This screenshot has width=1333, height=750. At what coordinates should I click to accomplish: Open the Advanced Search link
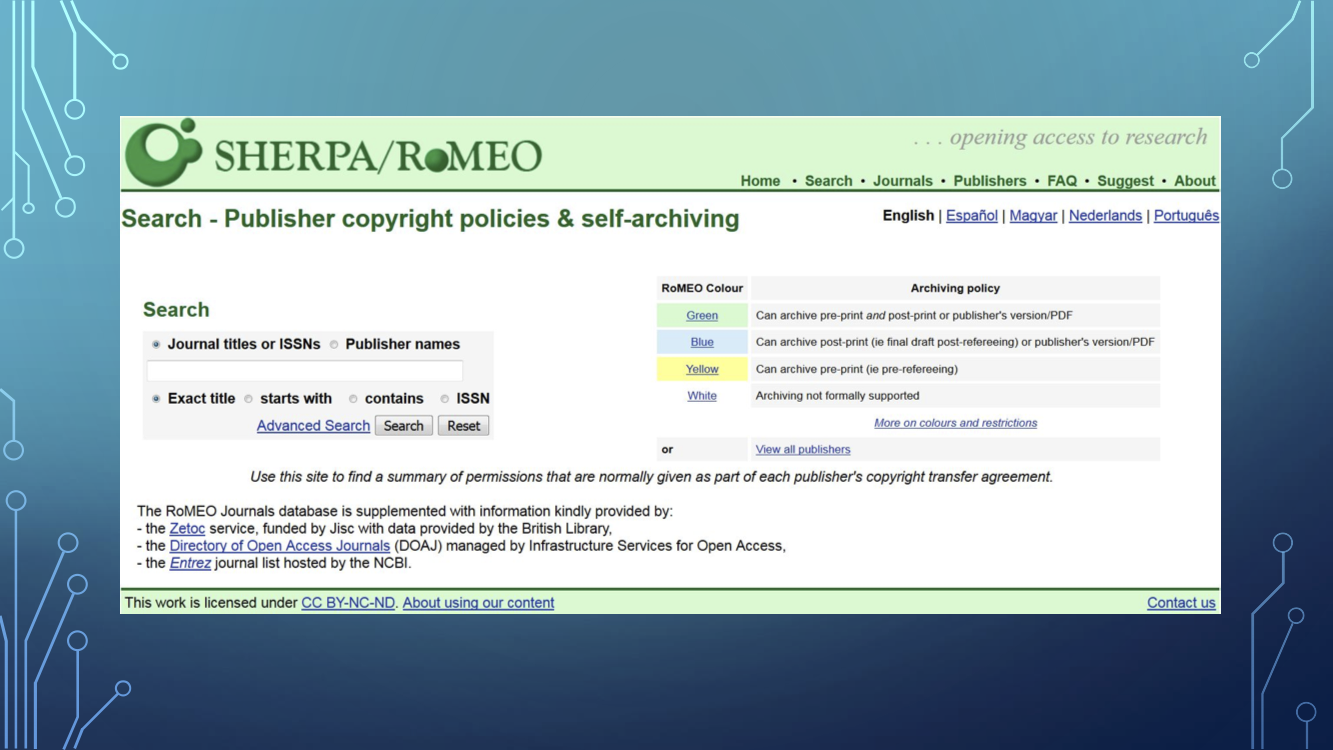313,426
